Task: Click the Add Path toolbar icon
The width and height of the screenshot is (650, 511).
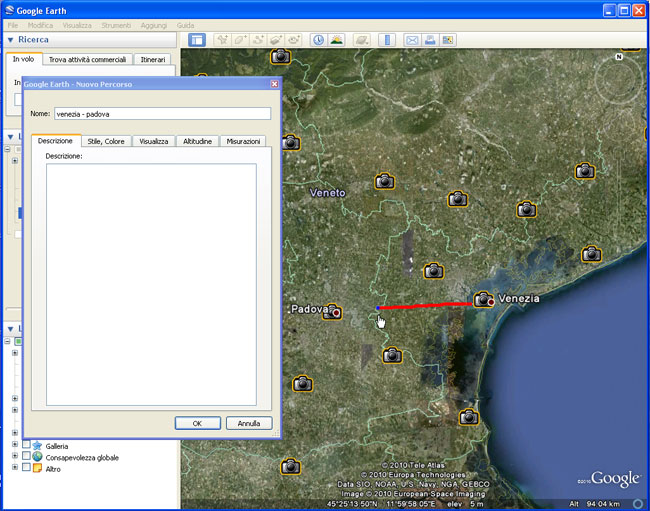Action: (x=258, y=40)
